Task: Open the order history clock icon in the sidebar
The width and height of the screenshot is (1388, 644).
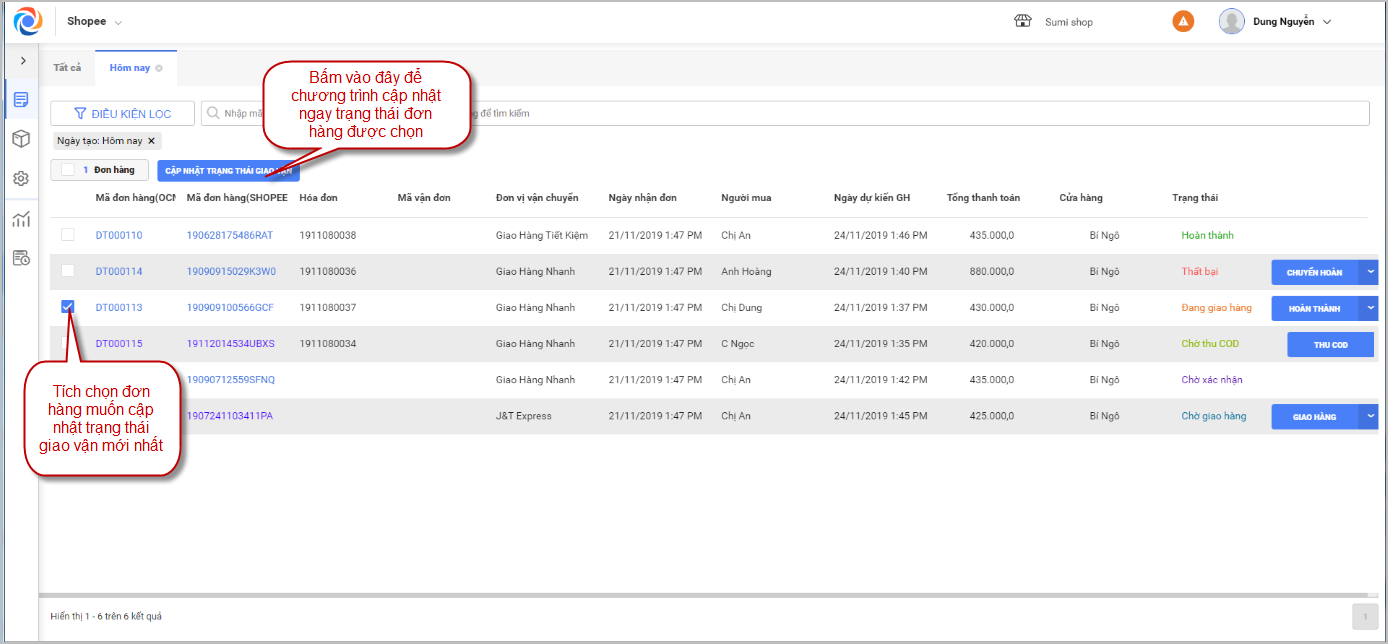Action: point(21,259)
